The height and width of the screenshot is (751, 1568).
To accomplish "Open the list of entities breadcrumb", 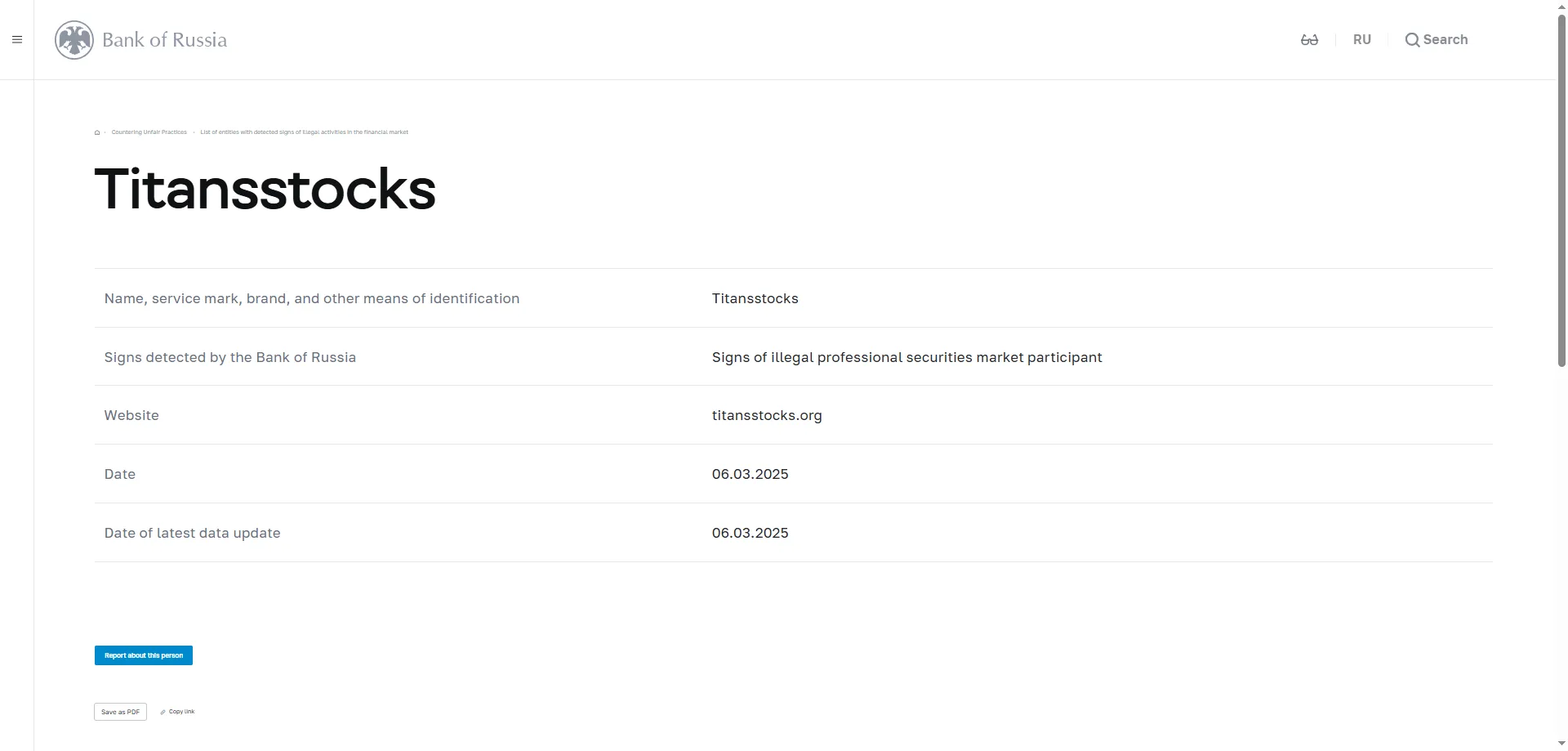I will (304, 132).
